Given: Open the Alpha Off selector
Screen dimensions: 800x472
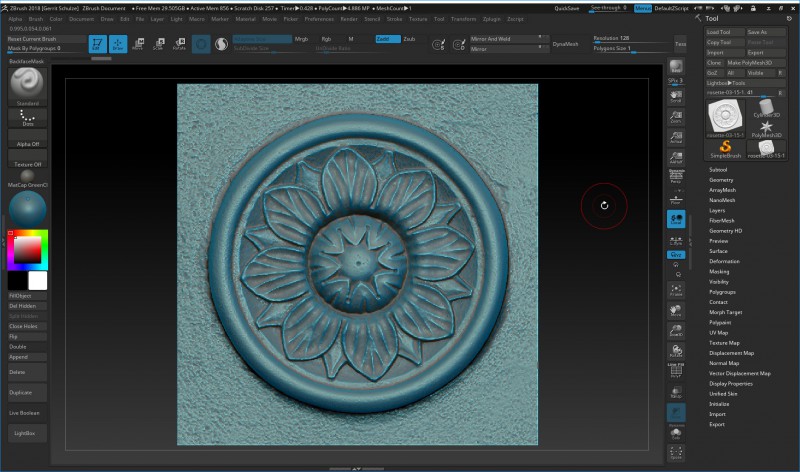Looking at the screenshot, I should (28, 138).
